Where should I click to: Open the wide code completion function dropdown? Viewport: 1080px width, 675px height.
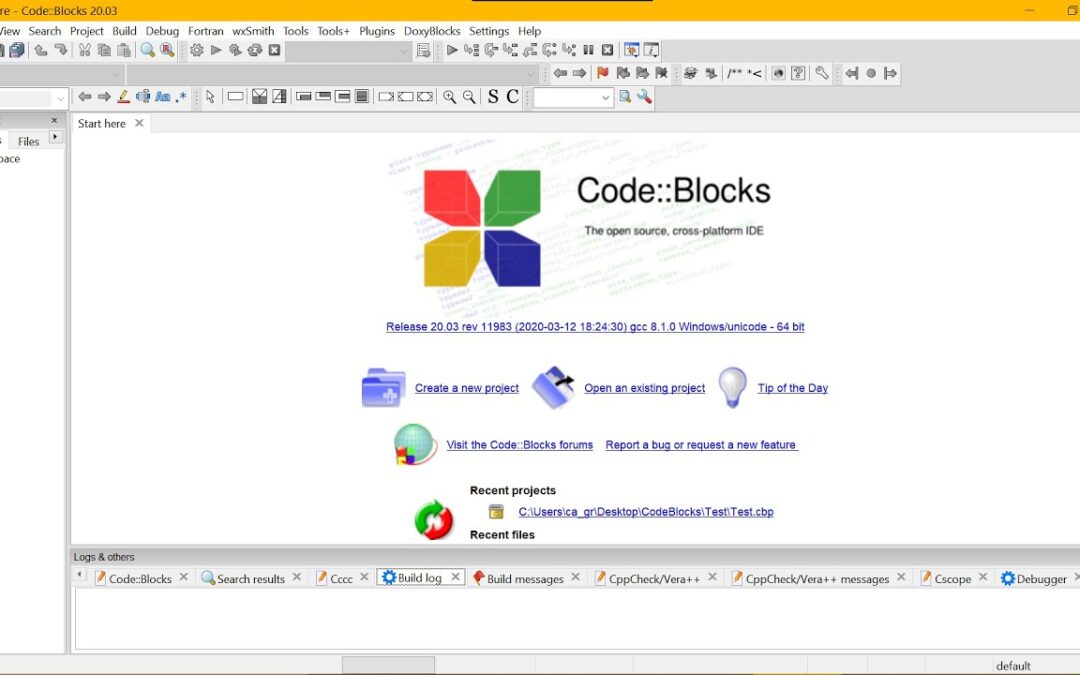pos(332,74)
